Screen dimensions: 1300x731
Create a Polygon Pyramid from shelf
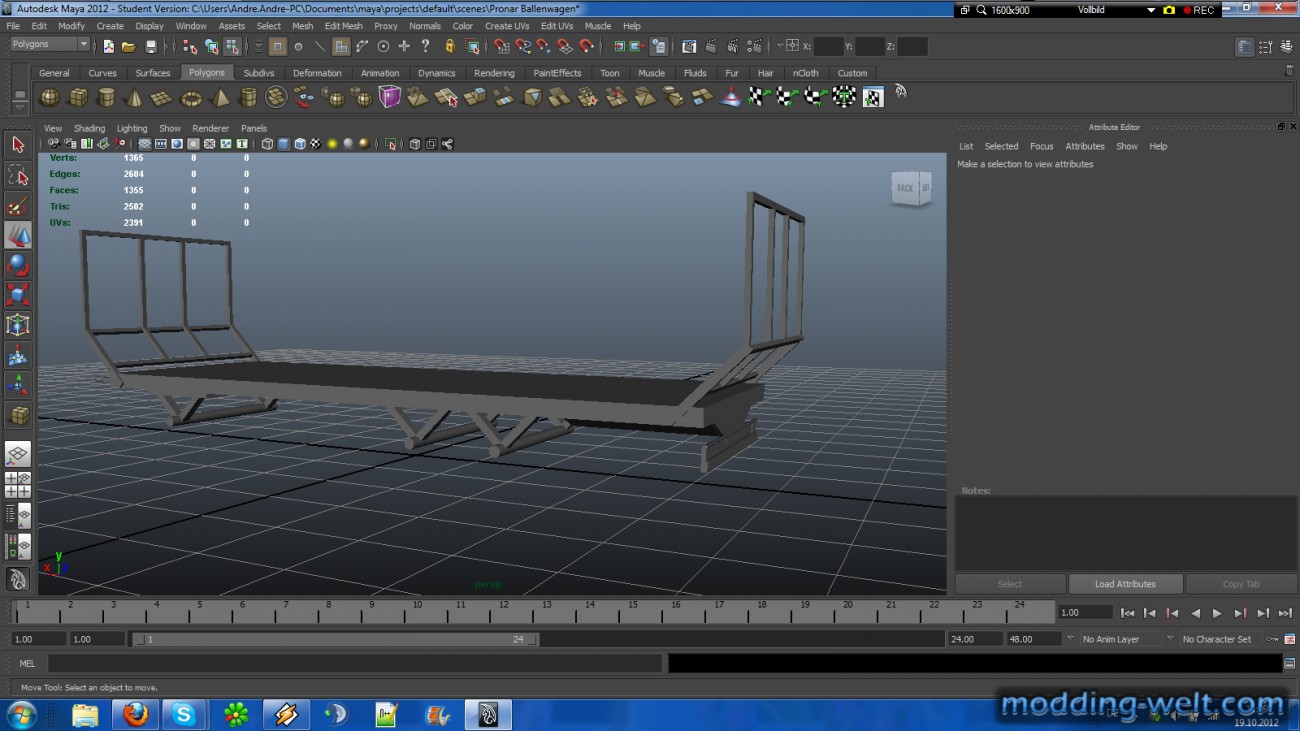click(220, 97)
